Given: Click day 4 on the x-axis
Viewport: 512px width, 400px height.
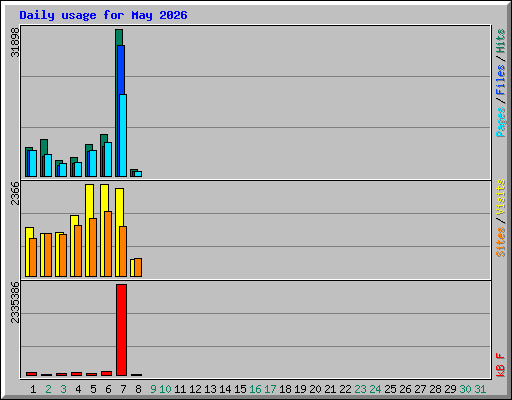Looking at the screenshot, I should click(x=78, y=389).
